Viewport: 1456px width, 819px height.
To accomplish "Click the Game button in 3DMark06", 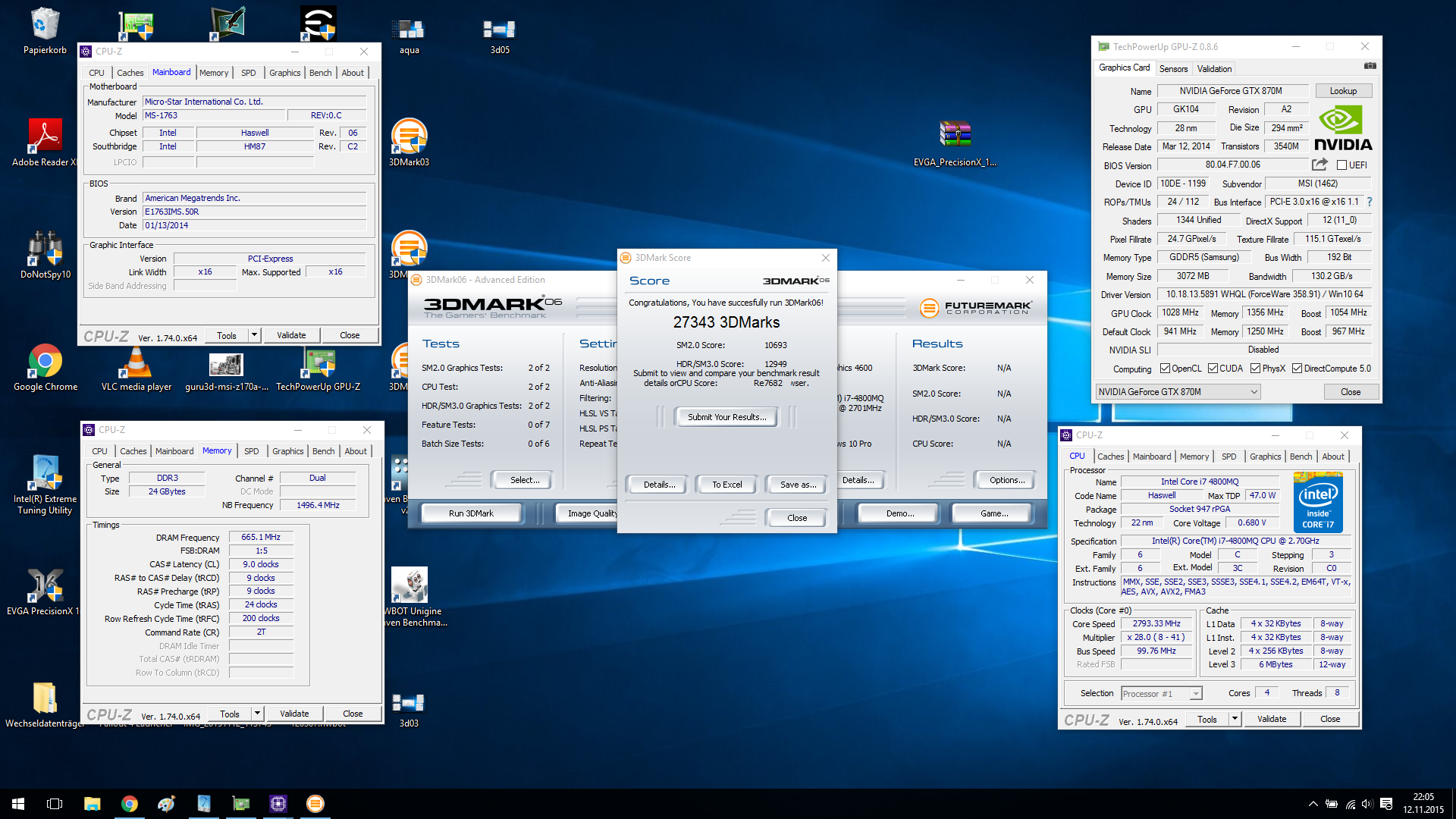I will (993, 513).
